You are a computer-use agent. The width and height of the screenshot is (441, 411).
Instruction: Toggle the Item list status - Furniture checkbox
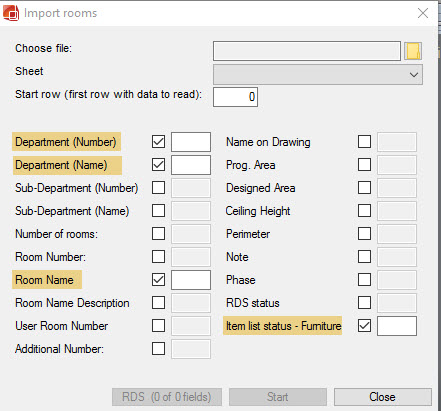tap(364, 326)
